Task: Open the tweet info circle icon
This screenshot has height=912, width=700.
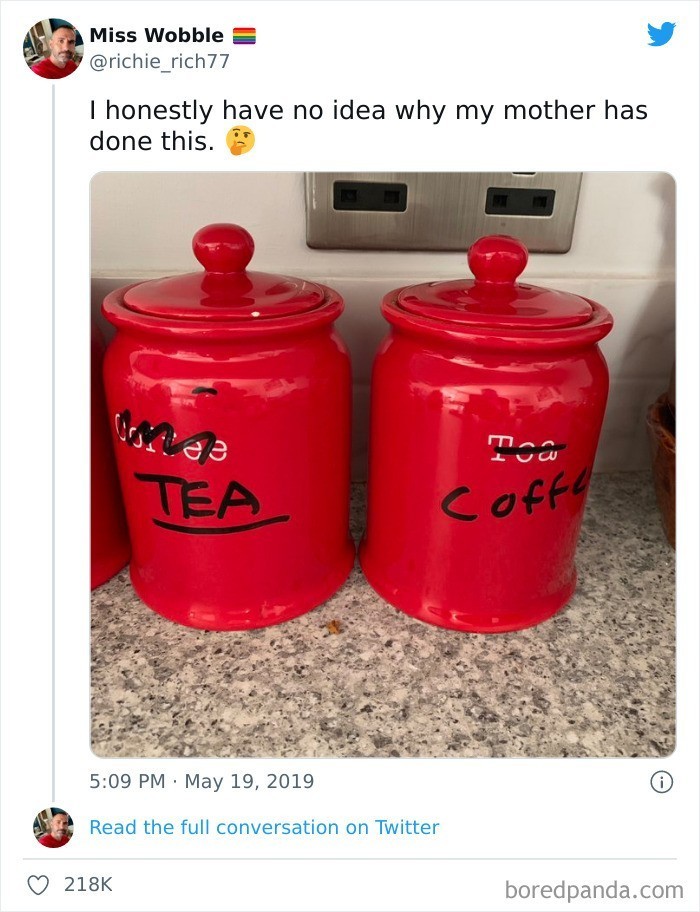Action: point(661,781)
